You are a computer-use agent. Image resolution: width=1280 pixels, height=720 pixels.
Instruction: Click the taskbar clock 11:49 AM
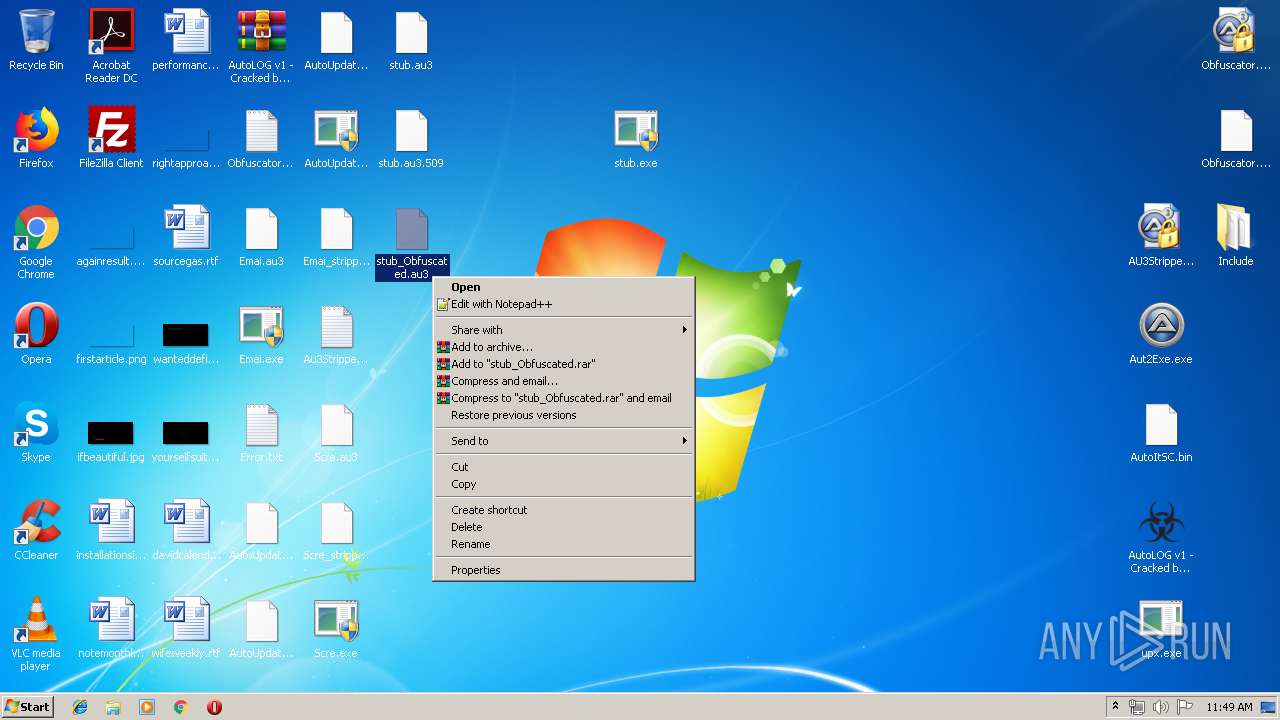tap(1229, 707)
